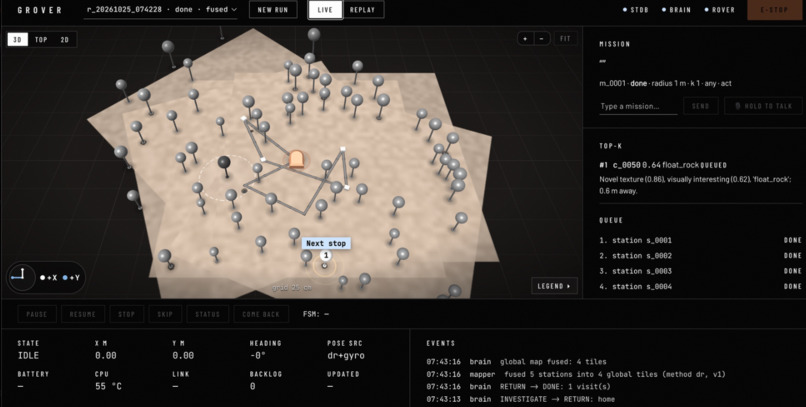Click the Next stop label
This screenshot has width=806, height=407.
(x=326, y=243)
